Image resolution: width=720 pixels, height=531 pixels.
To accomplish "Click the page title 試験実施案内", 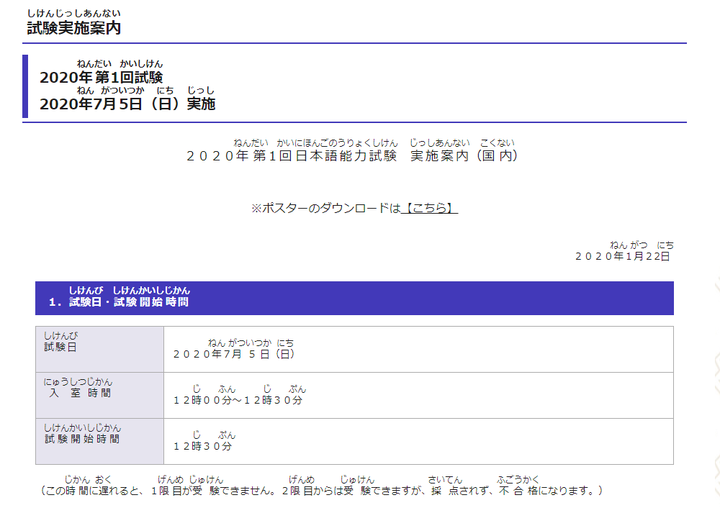I will pos(74,28).
